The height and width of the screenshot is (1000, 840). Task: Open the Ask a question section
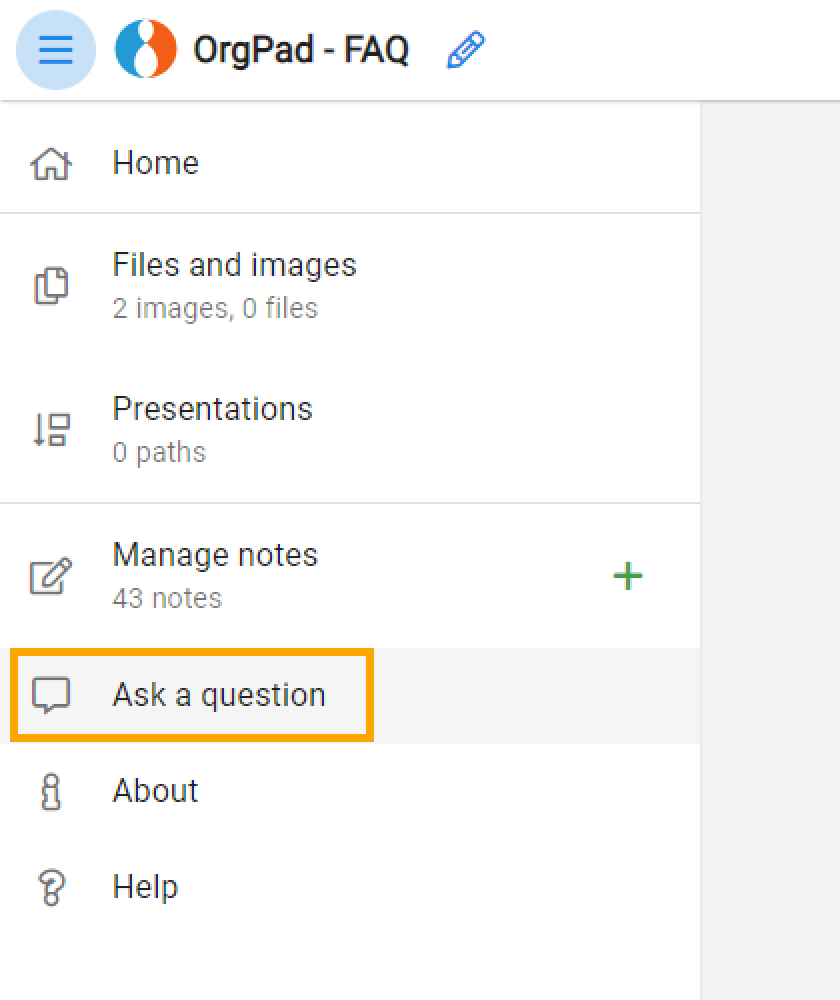point(219,694)
